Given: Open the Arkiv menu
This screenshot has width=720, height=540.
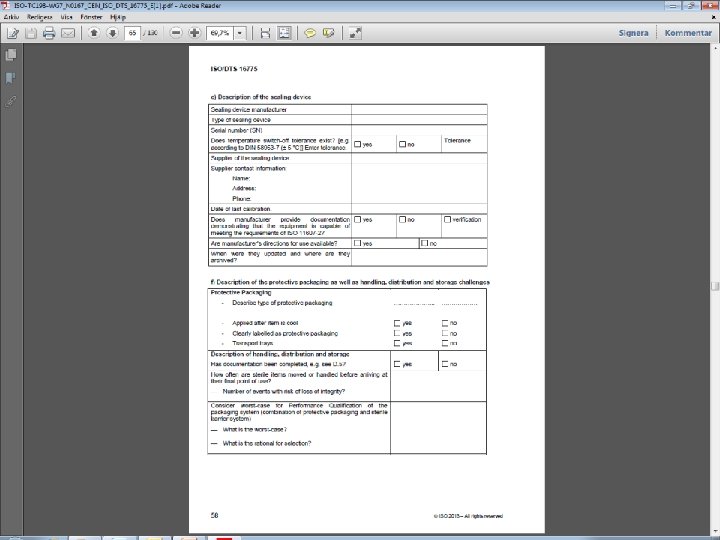Looking at the screenshot, I should click(11, 17).
